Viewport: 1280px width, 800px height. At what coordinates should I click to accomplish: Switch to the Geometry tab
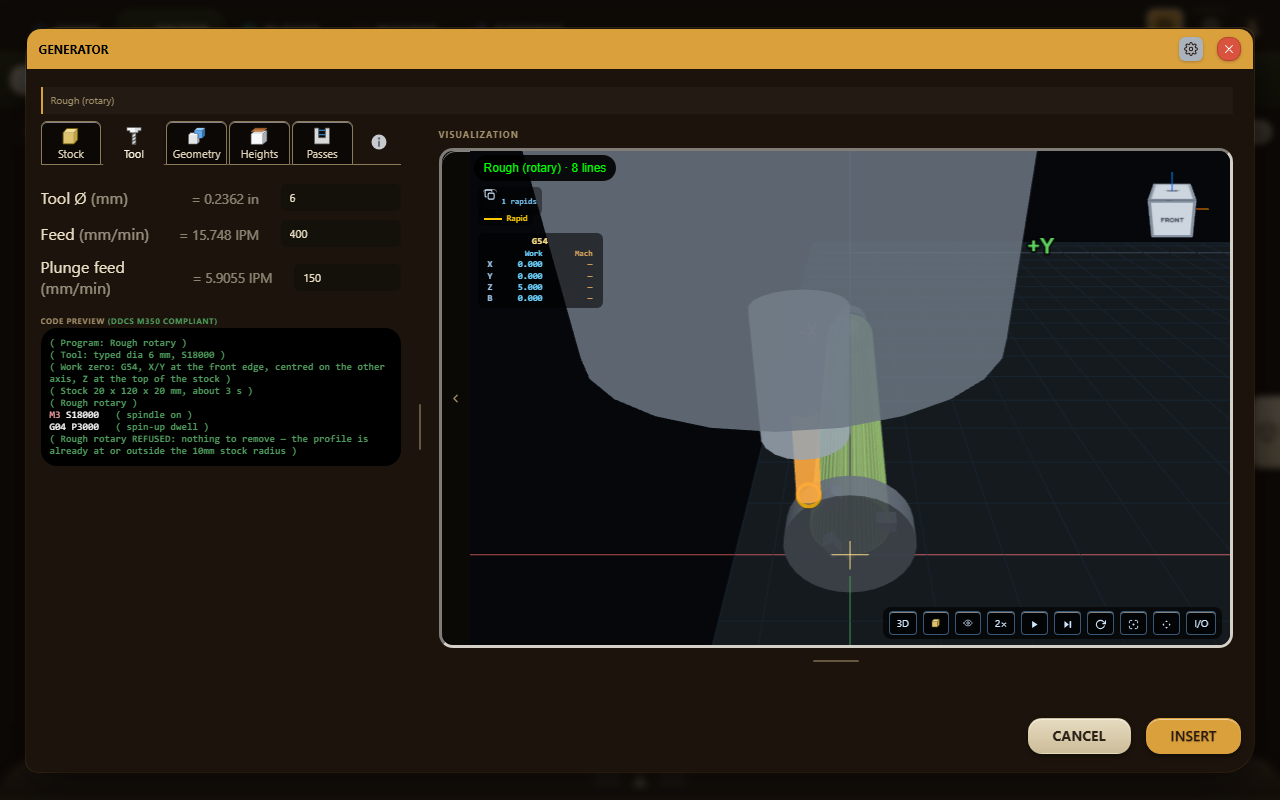[196, 143]
